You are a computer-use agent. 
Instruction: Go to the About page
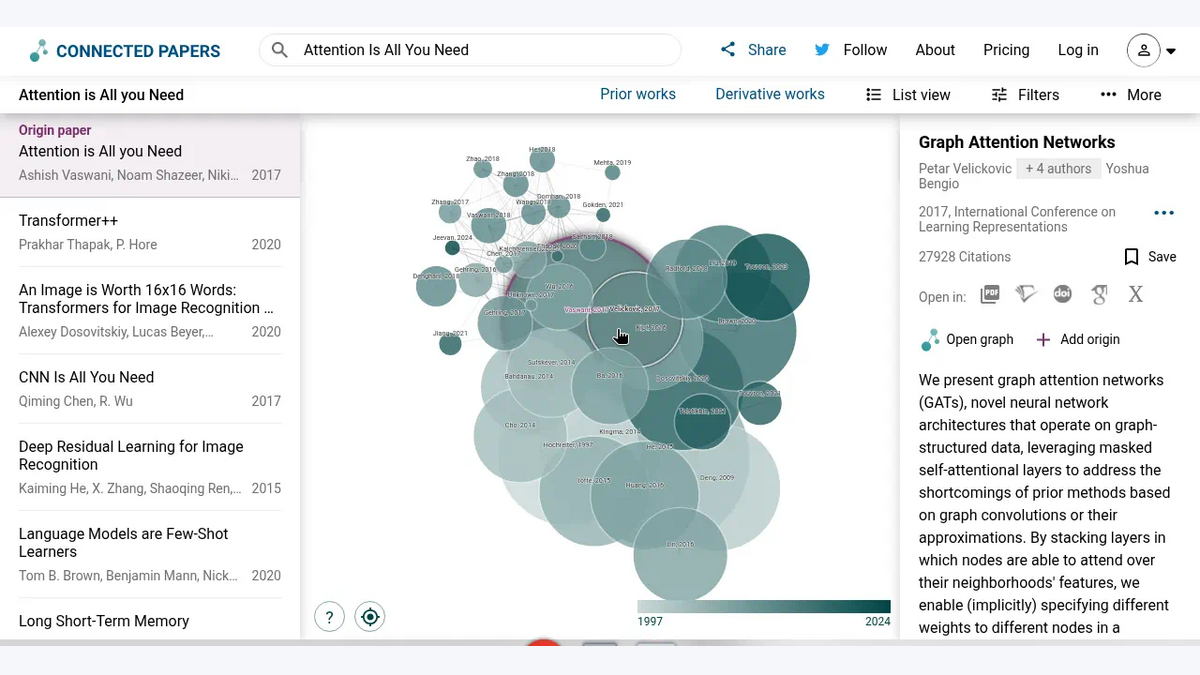(935, 50)
